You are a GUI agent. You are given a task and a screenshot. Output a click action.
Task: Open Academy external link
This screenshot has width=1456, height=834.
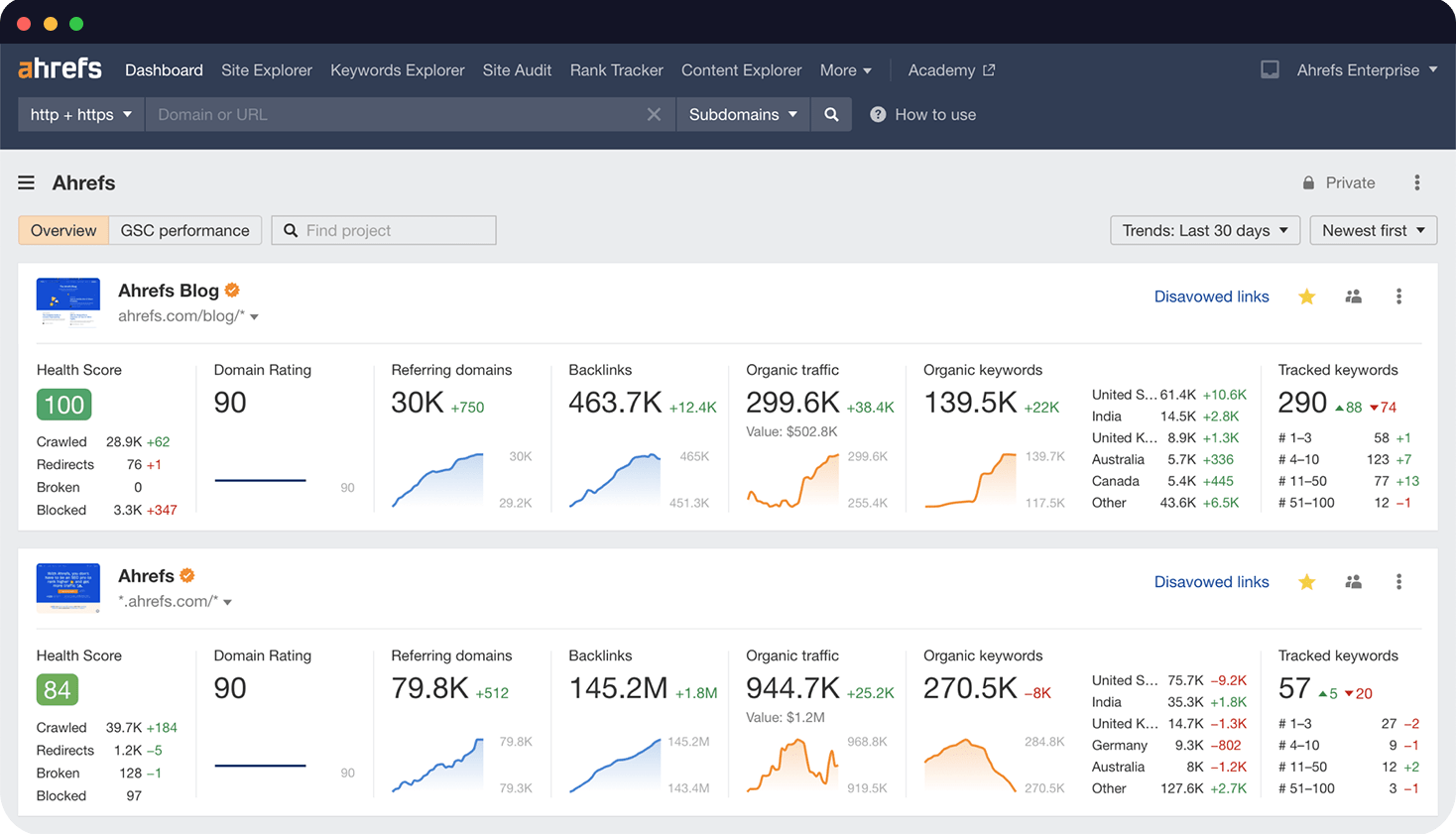click(951, 69)
